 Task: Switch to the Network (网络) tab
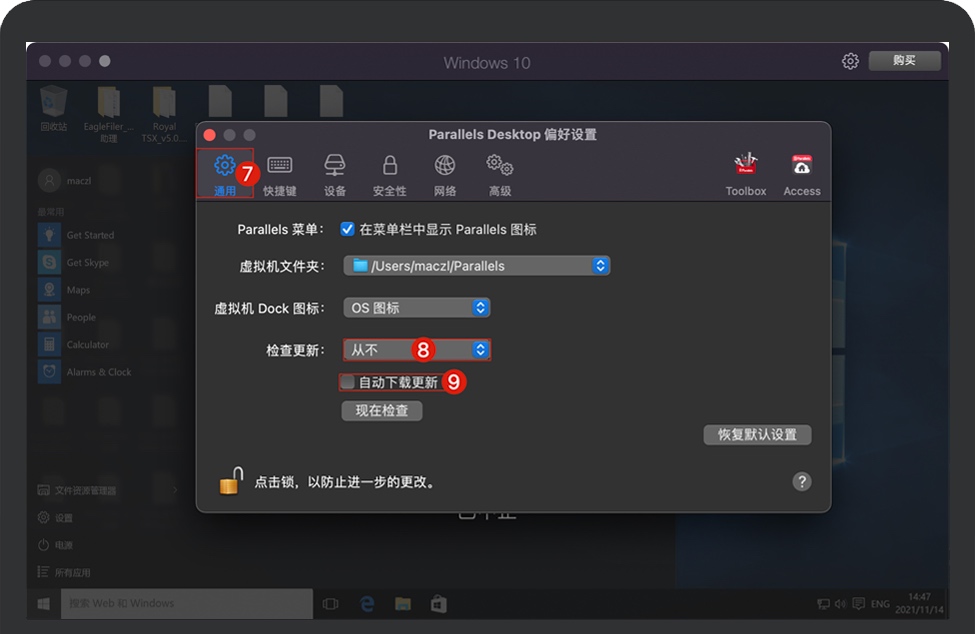tap(445, 175)
